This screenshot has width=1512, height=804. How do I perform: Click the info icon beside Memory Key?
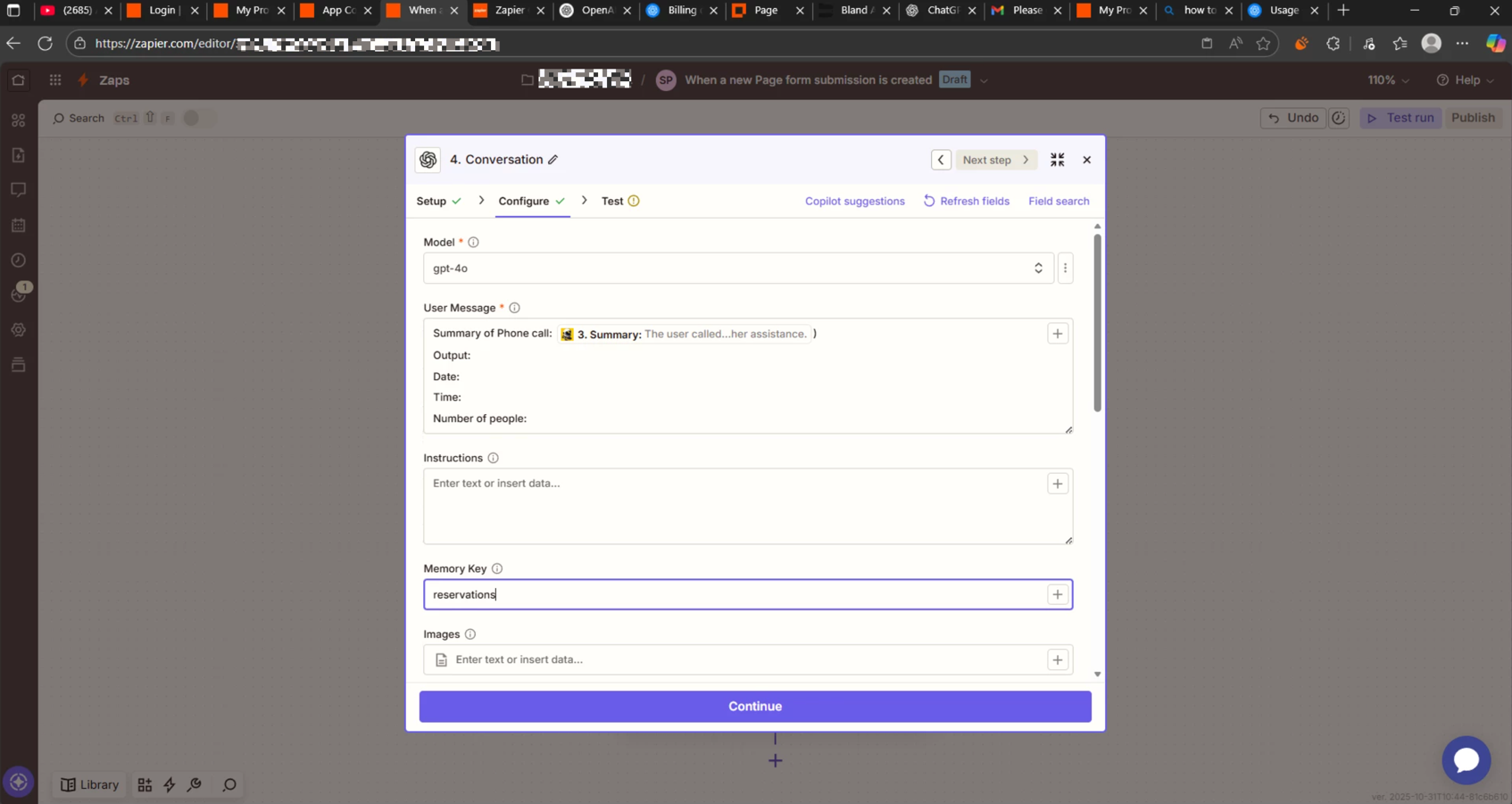[x=497, y=568]
